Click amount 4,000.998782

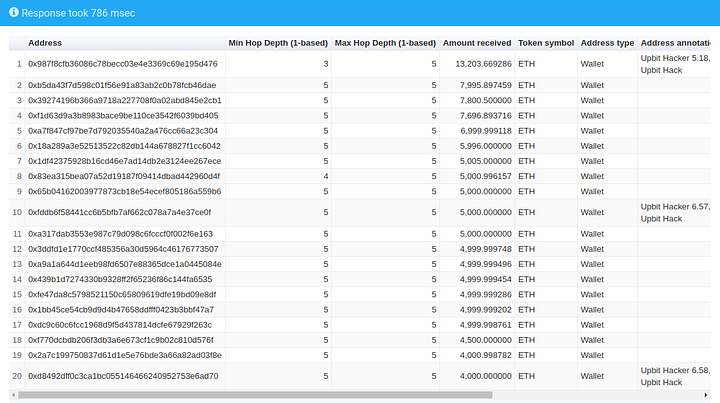[x=485, y=355]
